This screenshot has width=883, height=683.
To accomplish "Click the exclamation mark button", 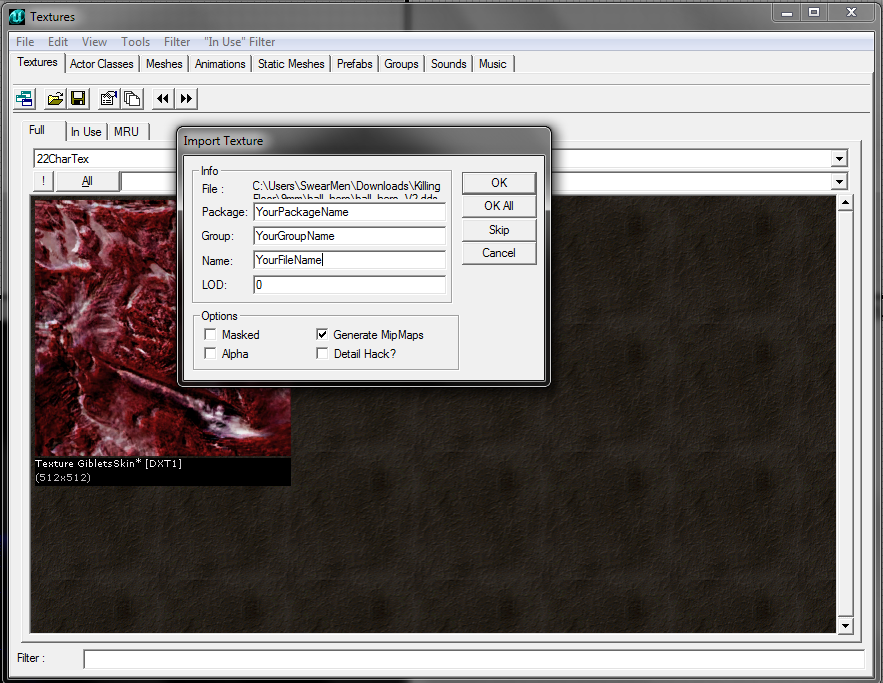I will pos(43,181).
